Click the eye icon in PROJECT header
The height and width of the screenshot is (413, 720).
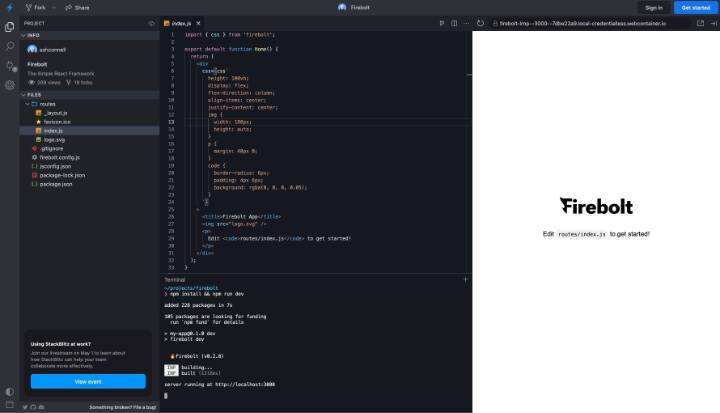click(151, 23)
